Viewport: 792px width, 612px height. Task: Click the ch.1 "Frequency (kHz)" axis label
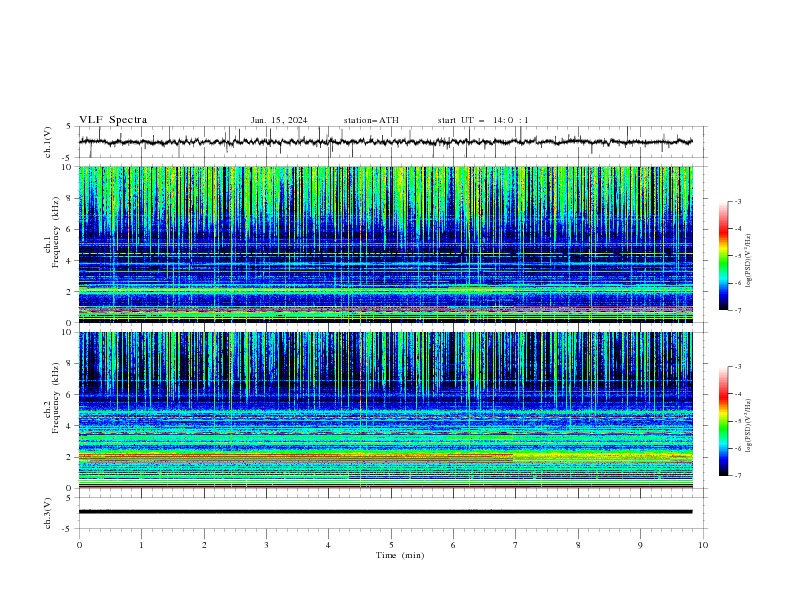(x=56, y=232)
